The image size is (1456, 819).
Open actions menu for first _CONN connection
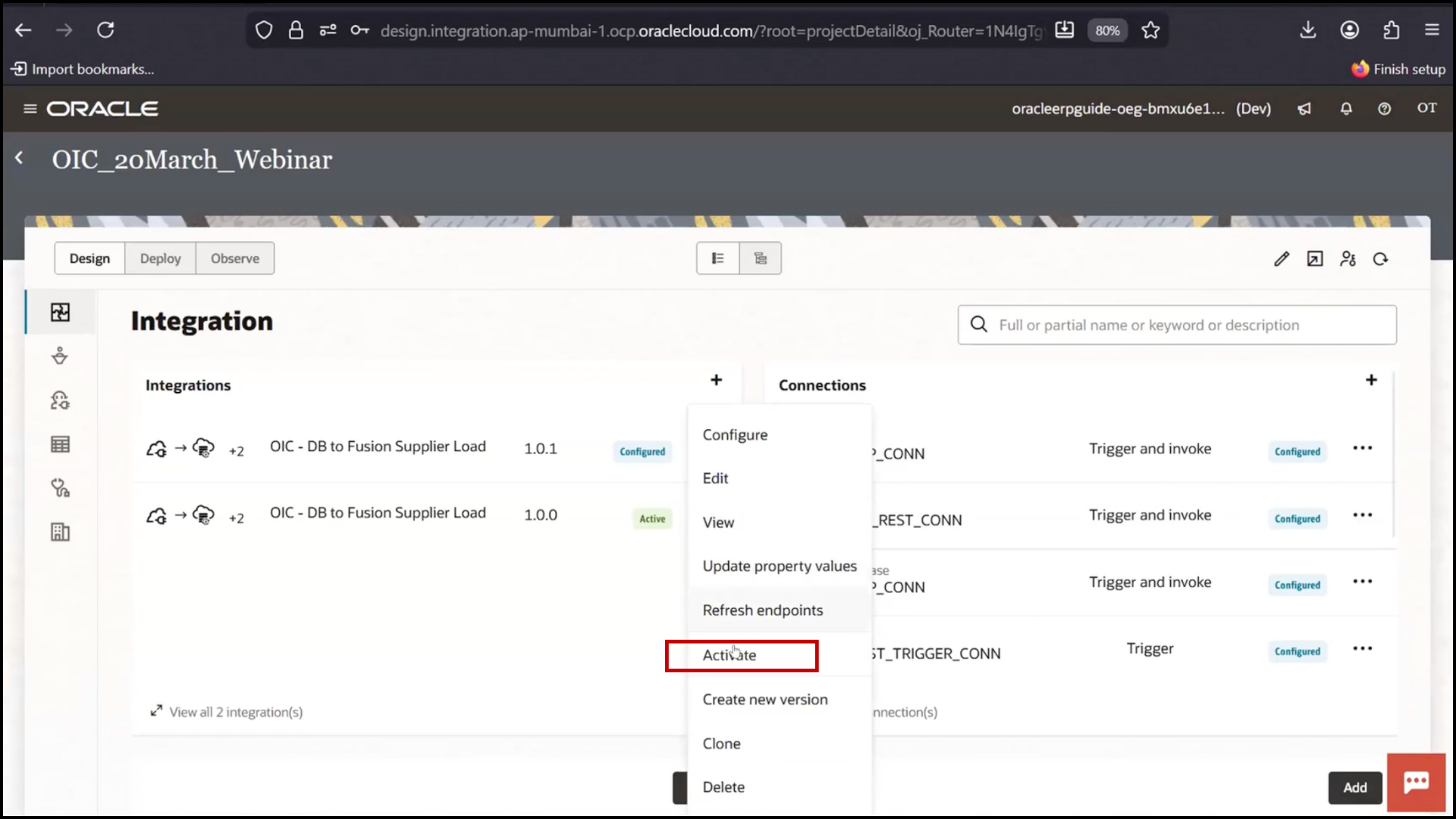click(x=1363, y=448)
